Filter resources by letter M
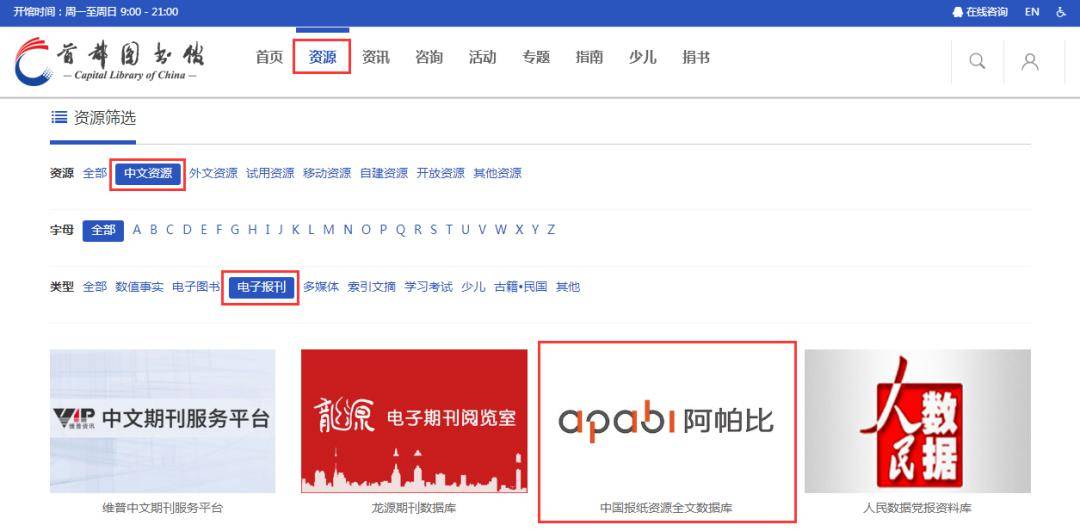The height and width of the screenshot is (531, 1080). click(x=329, y=230)
